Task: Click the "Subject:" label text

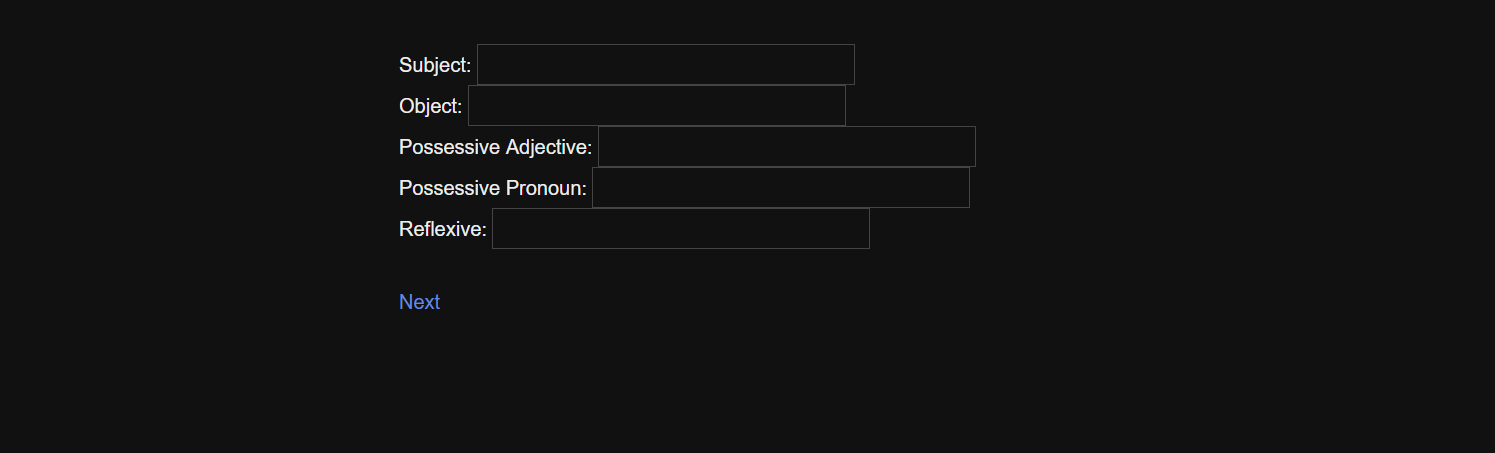Action: coord(435,65)
